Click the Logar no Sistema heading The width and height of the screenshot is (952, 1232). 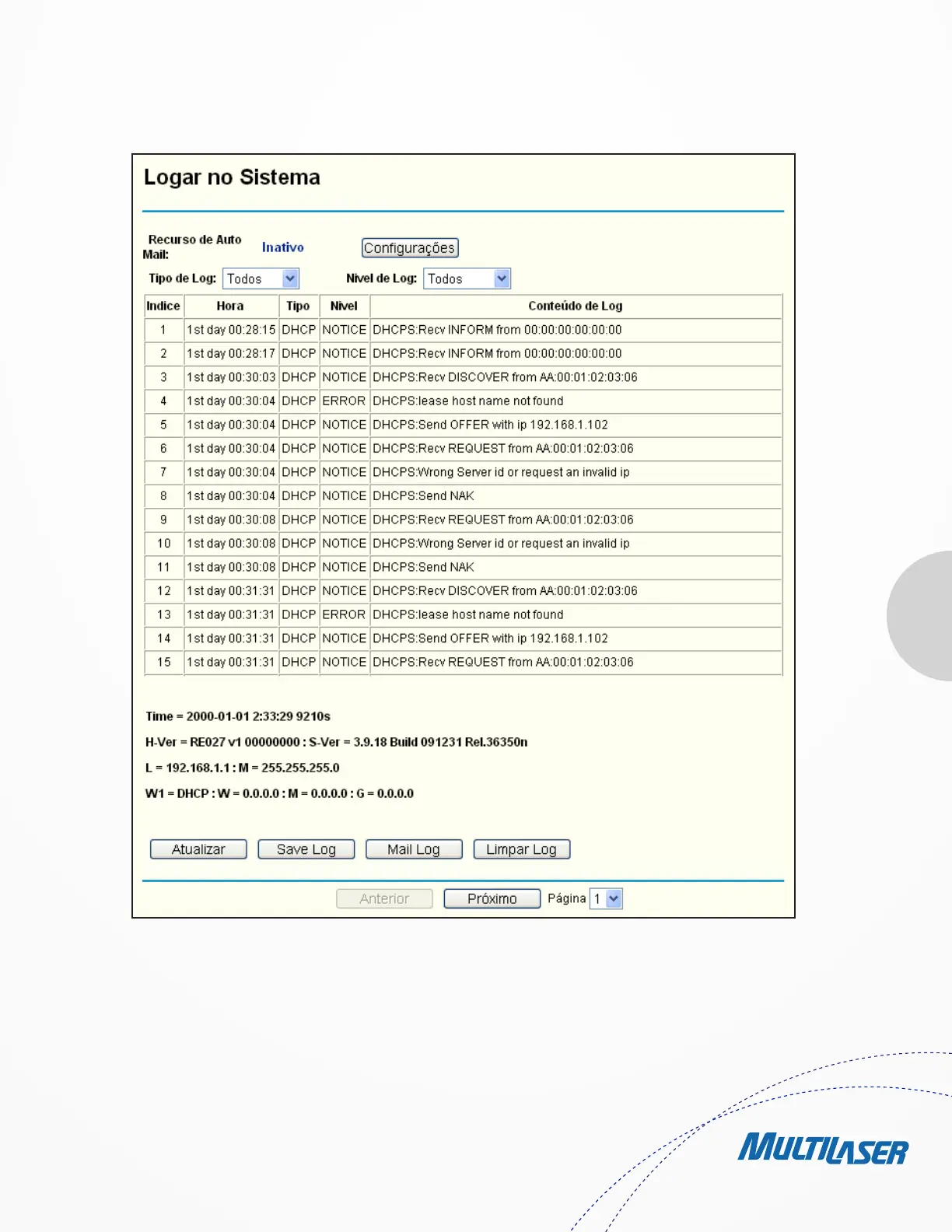232,177
